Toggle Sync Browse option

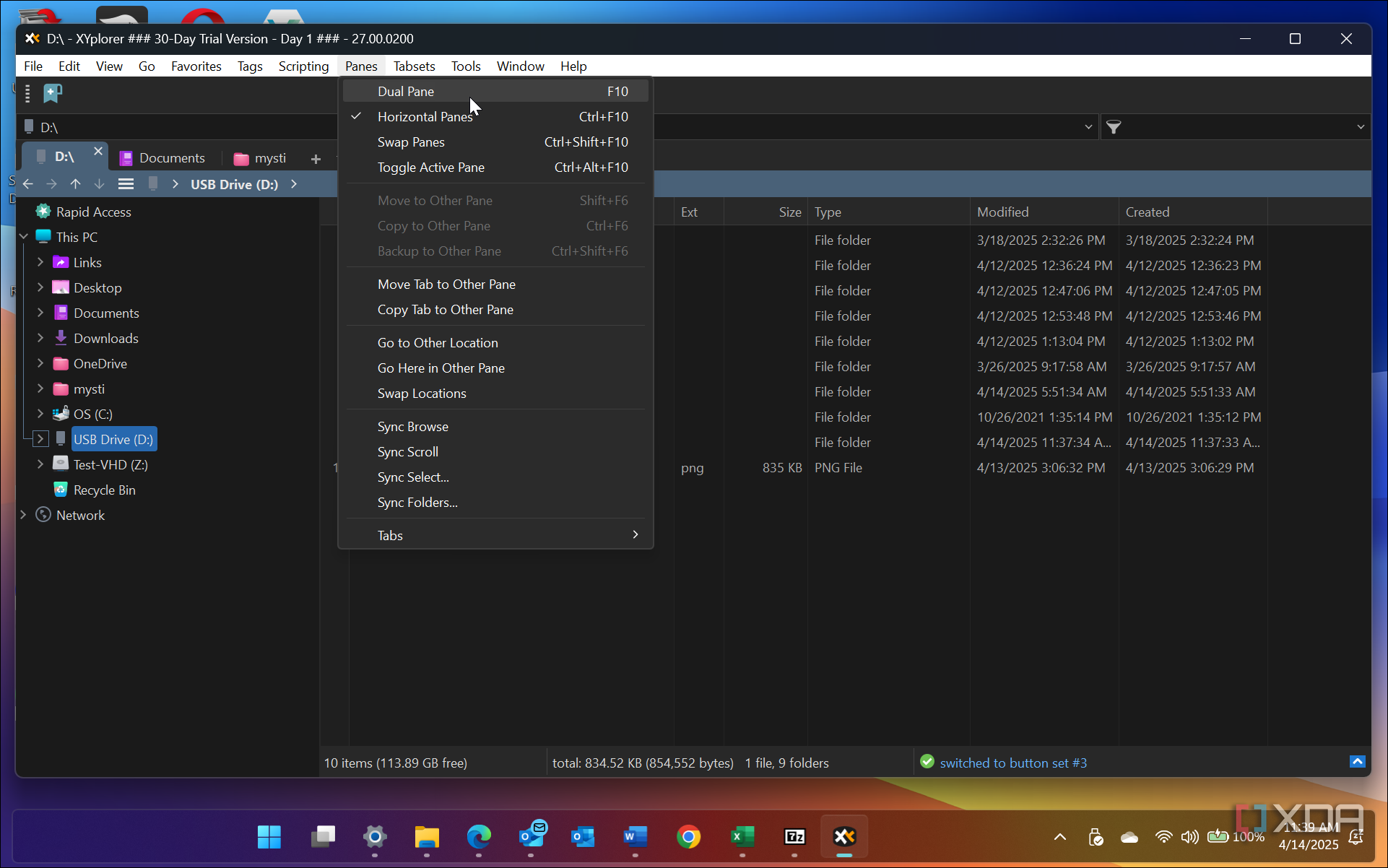click(495, 426)
